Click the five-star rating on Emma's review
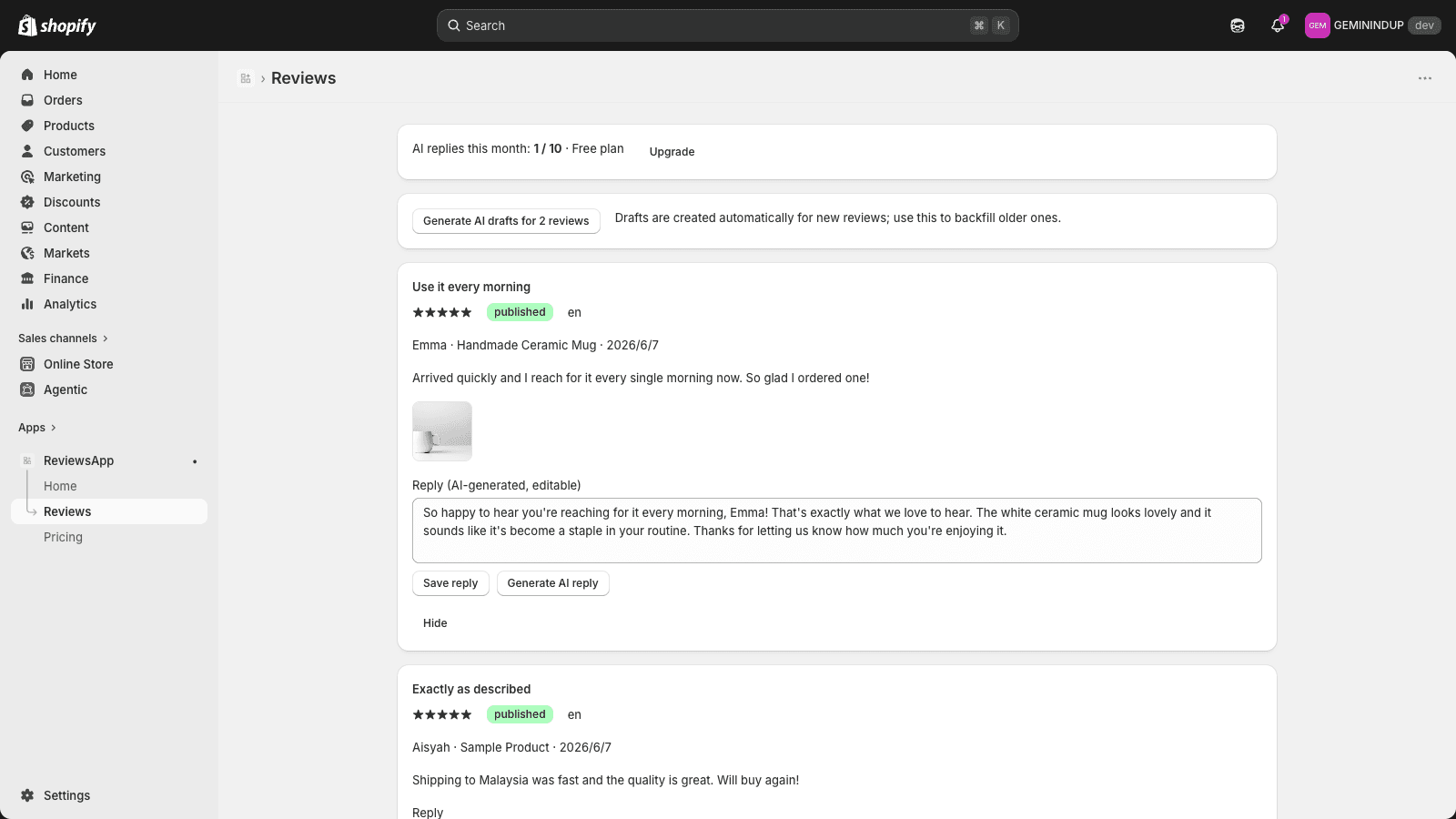 [x=442, y=312]
